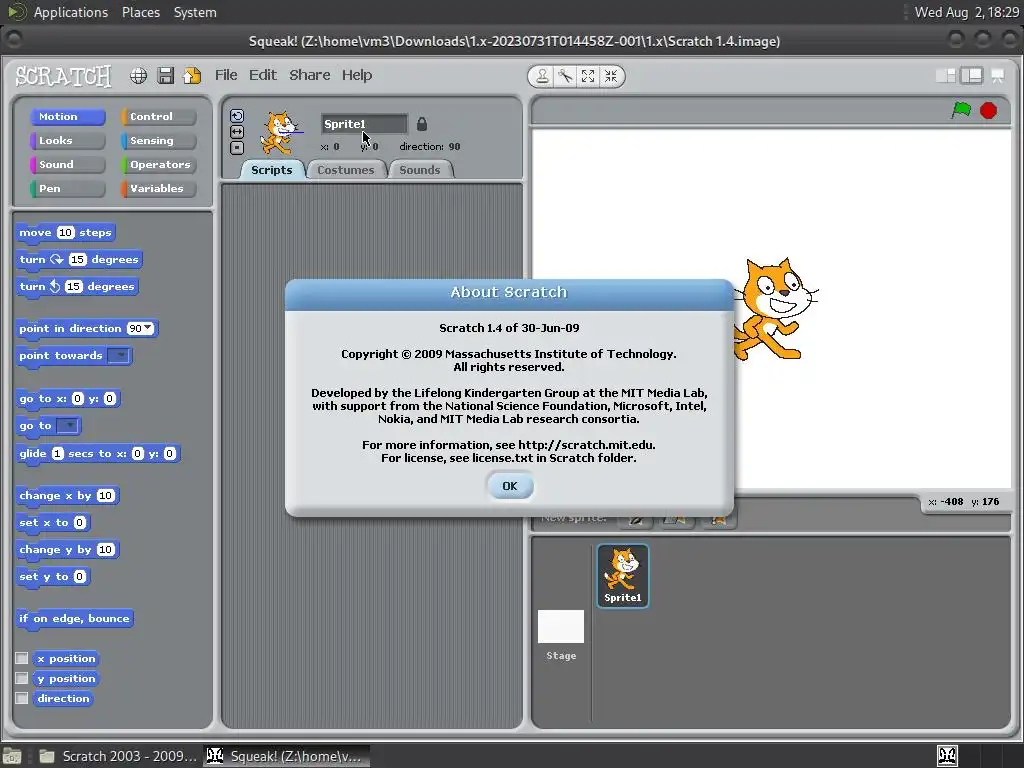
Task: Toggle the sprite lock icon
Action: pyautogui.click(x=422, y=123)
